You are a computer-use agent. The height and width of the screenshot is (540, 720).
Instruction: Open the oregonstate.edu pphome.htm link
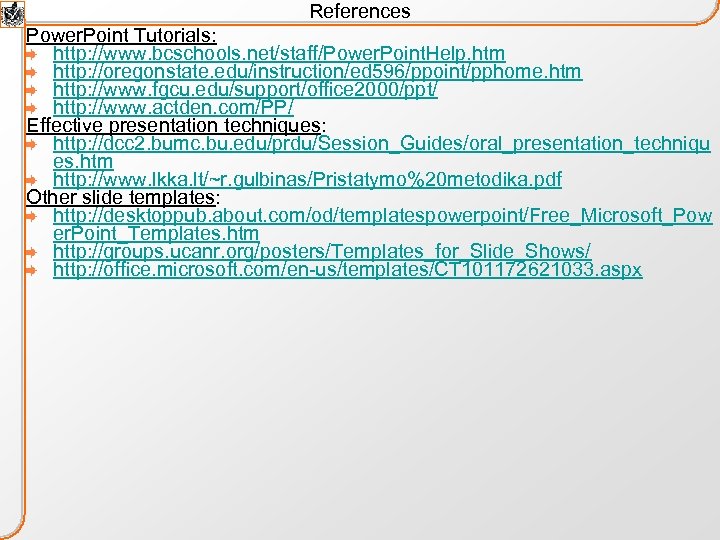tap(318, 72)
